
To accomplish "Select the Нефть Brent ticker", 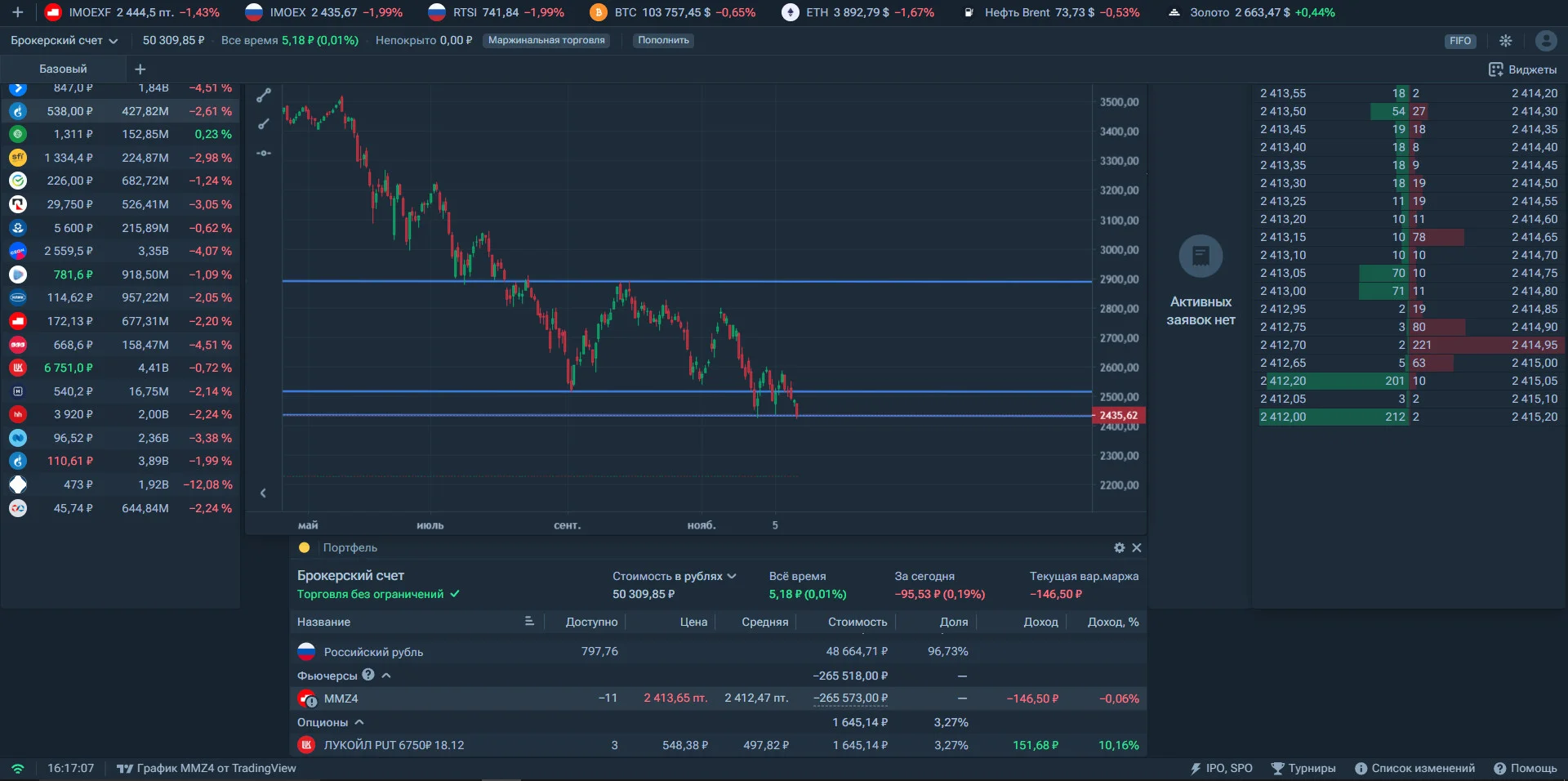I will 1050,12.
